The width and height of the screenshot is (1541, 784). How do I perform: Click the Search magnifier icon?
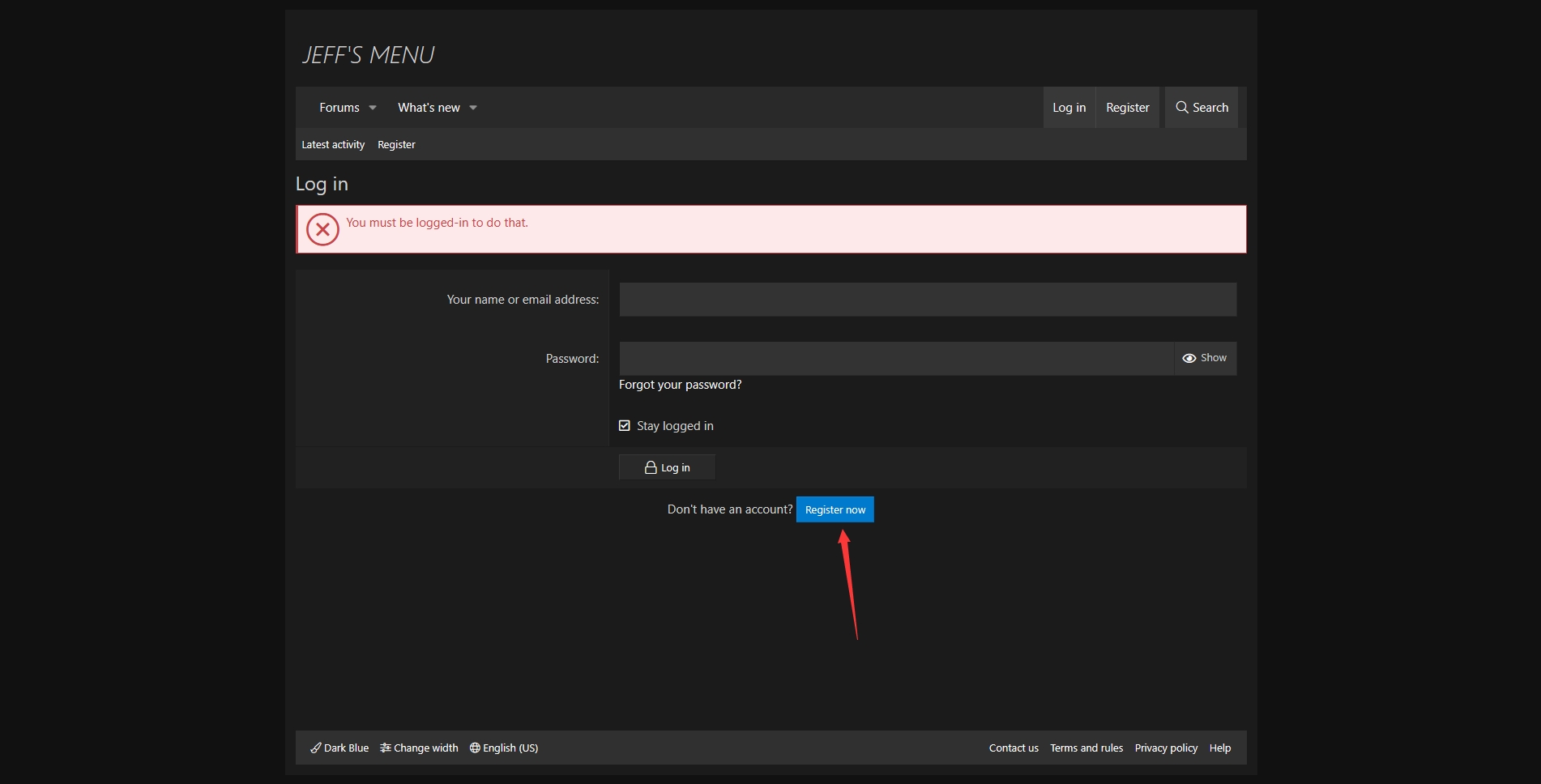coord(1182,107)
